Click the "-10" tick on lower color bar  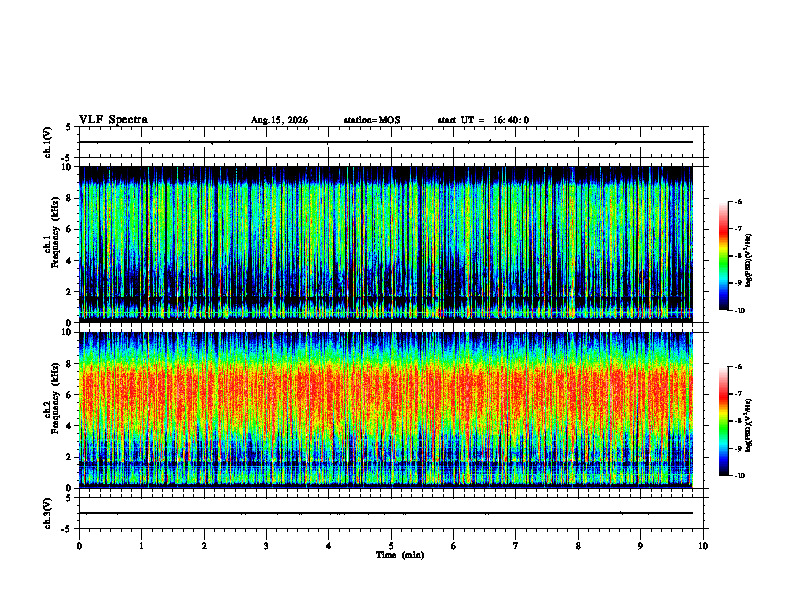[x=739, y=476]
